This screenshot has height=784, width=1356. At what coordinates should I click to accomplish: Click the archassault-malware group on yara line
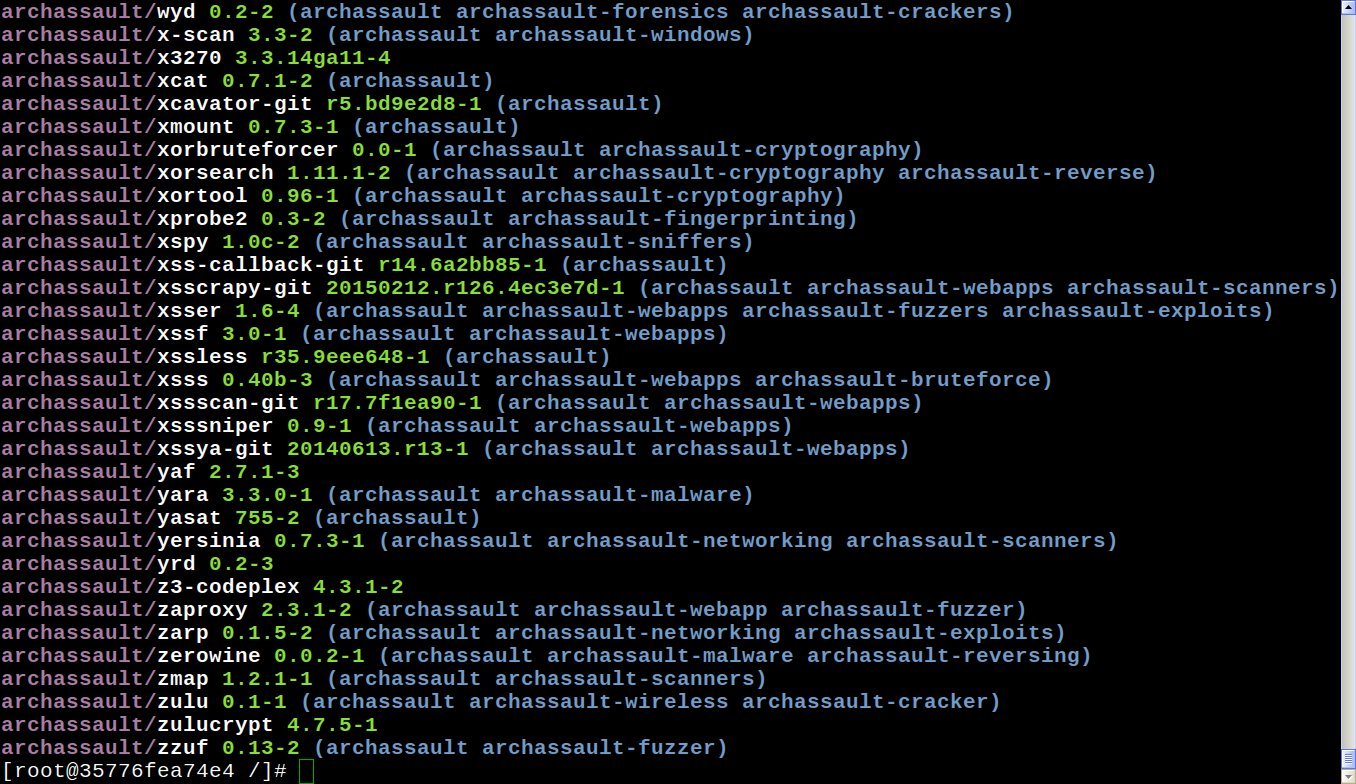point(618,495)
